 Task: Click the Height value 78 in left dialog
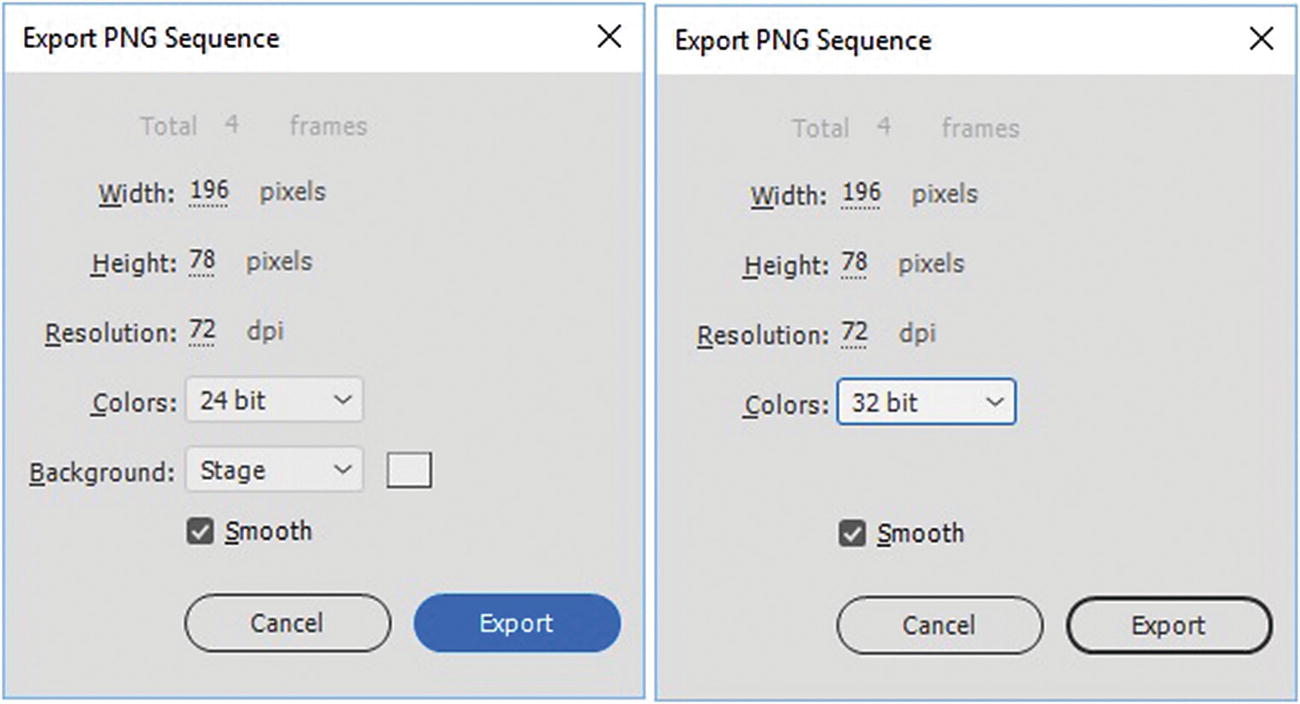coord(202,261)
